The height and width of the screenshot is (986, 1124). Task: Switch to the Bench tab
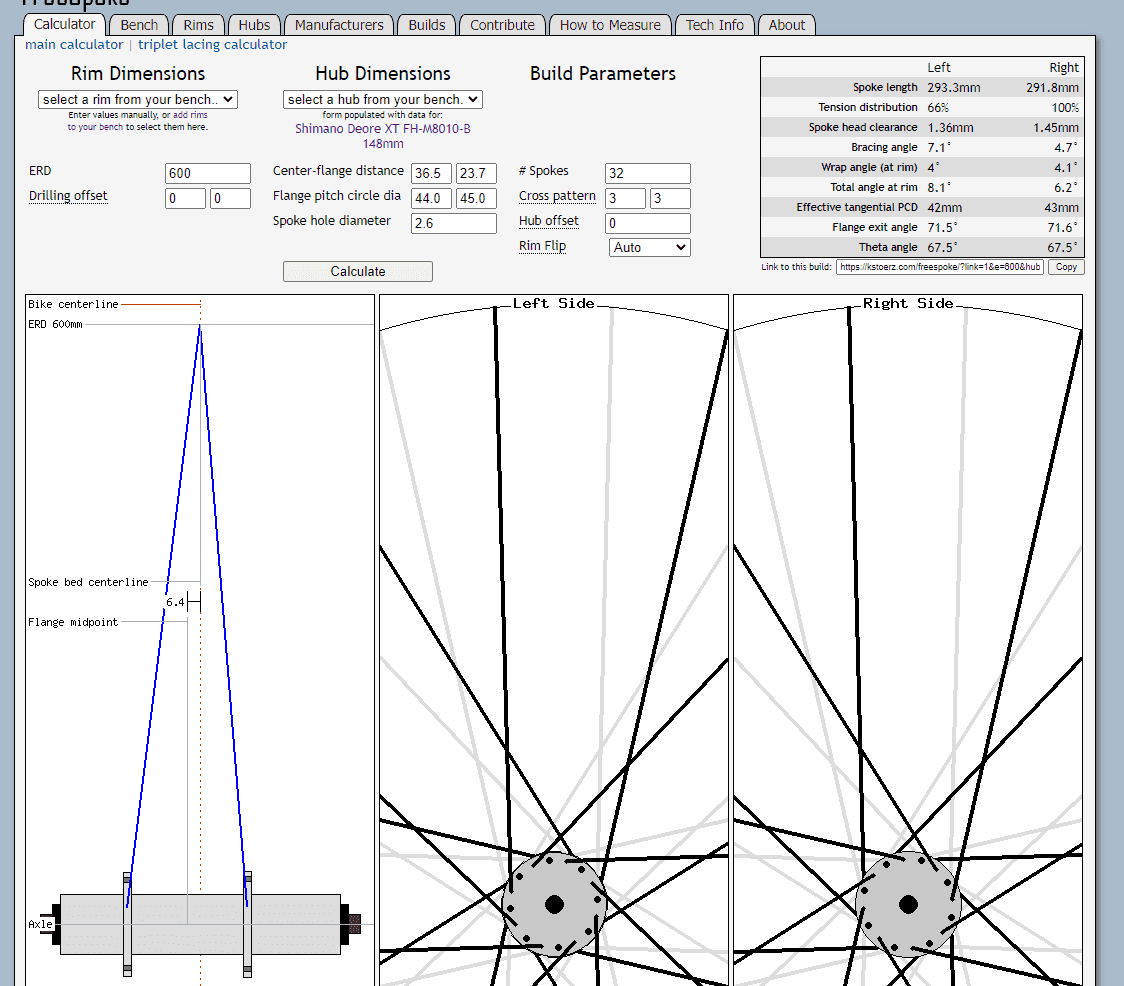(x=139, y=25)
